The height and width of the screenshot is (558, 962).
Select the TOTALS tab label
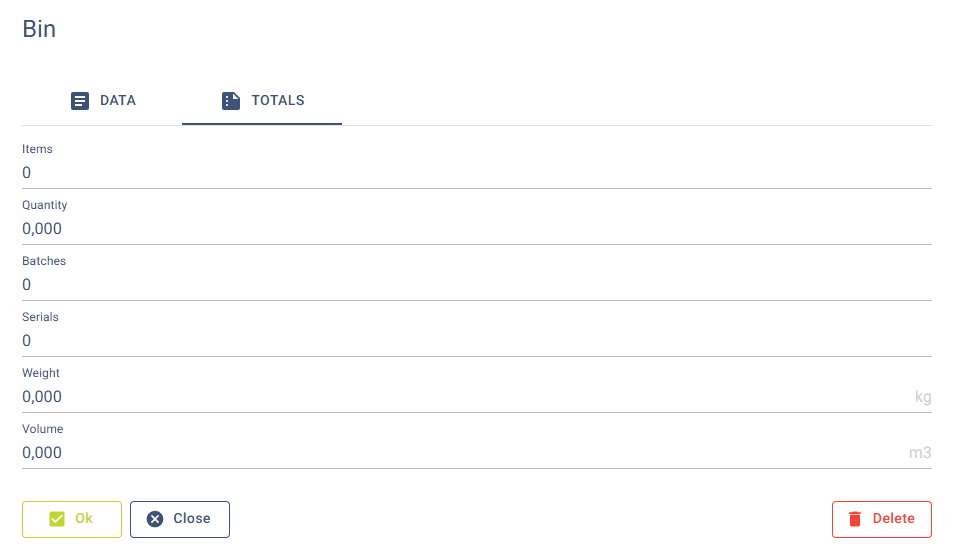278,101
